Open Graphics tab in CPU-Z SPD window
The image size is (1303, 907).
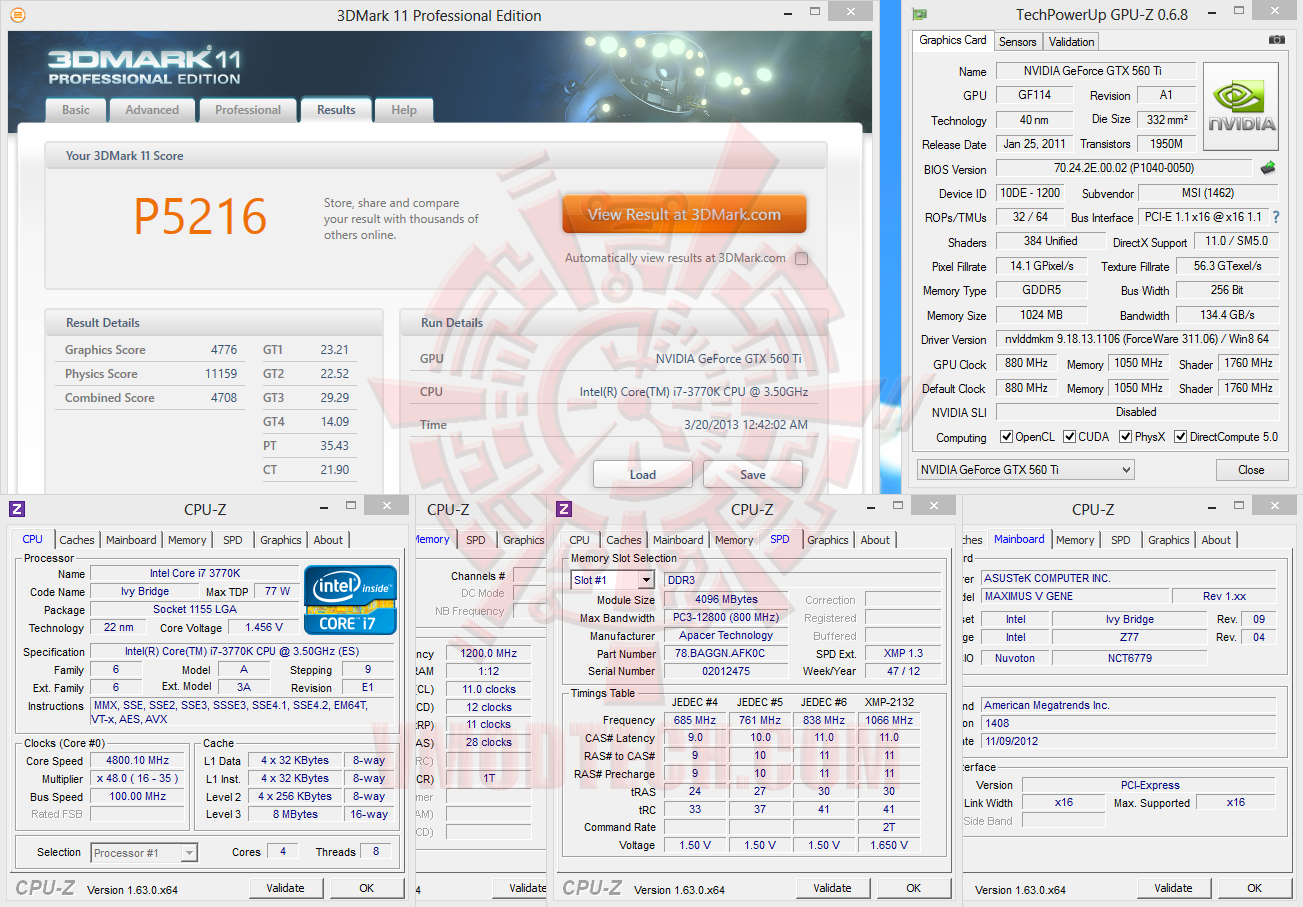click(x=828, y=540)
